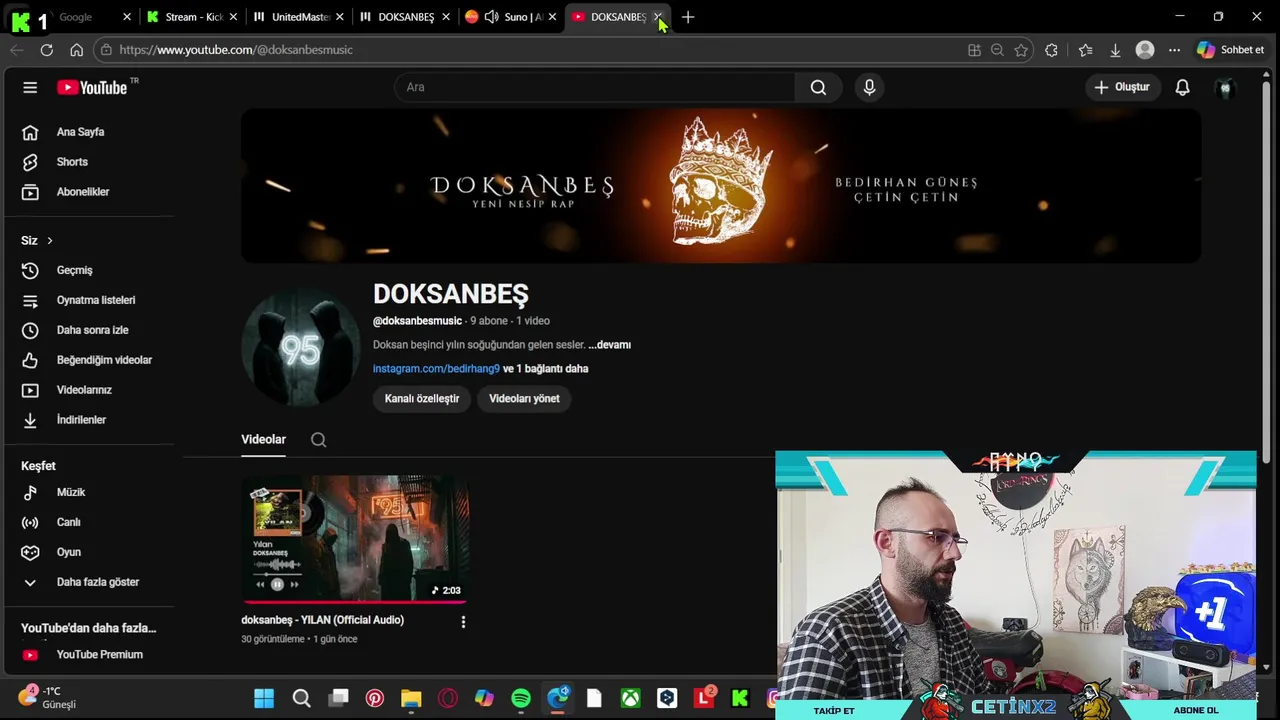Mute the Suno tab via speaker icon
1280x720 pixels.
(491, 17)
